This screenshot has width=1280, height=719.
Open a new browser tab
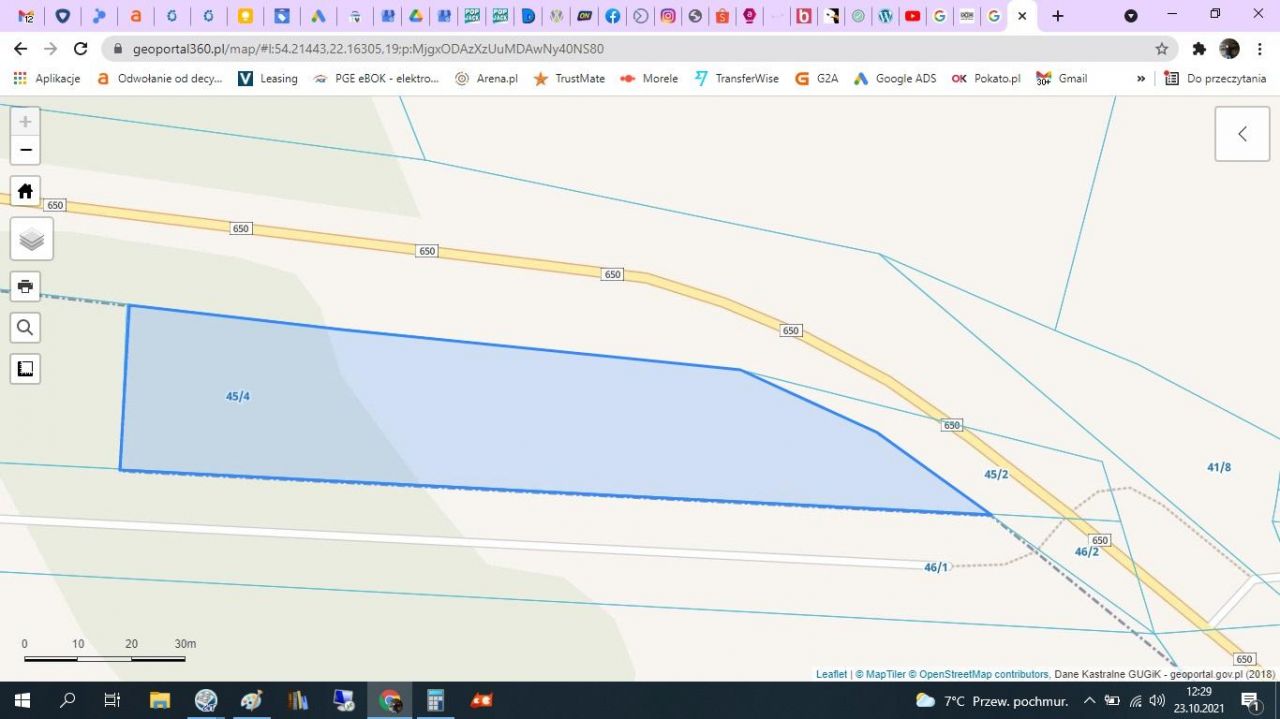[1058, 16]
